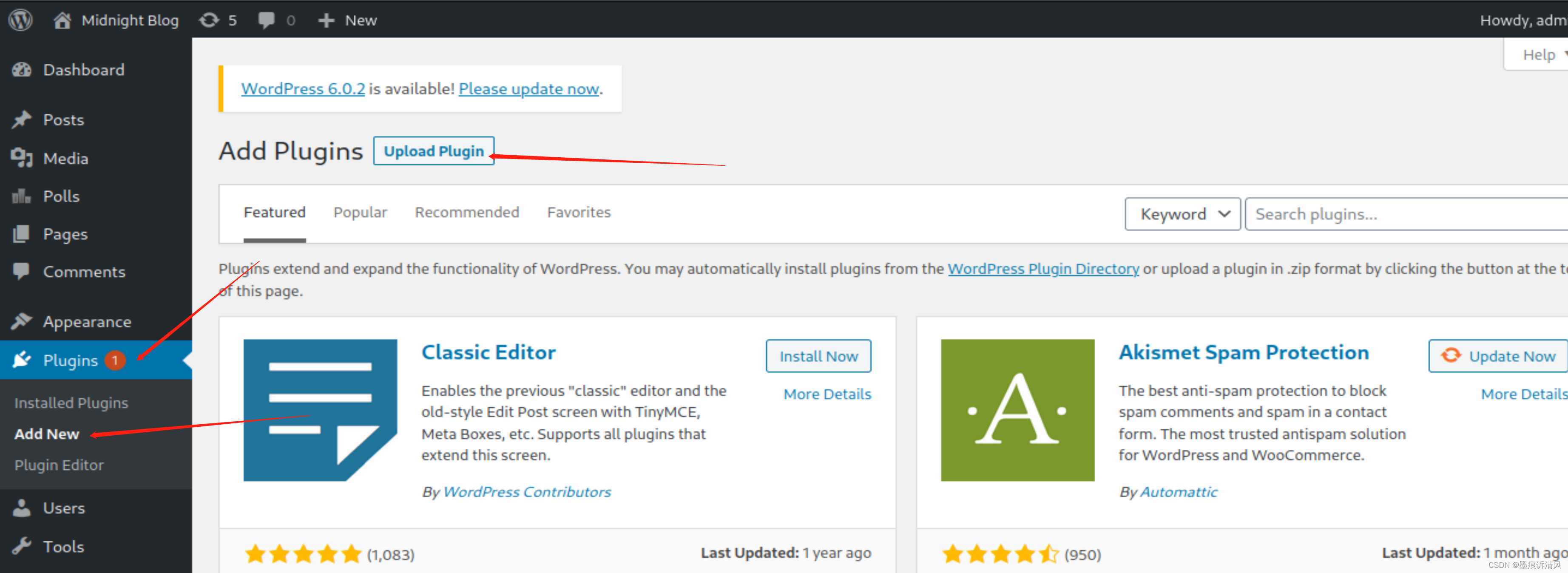1568x573 pixels.
Task: Switch to the Recommended tab
Action: click(466, 212)
